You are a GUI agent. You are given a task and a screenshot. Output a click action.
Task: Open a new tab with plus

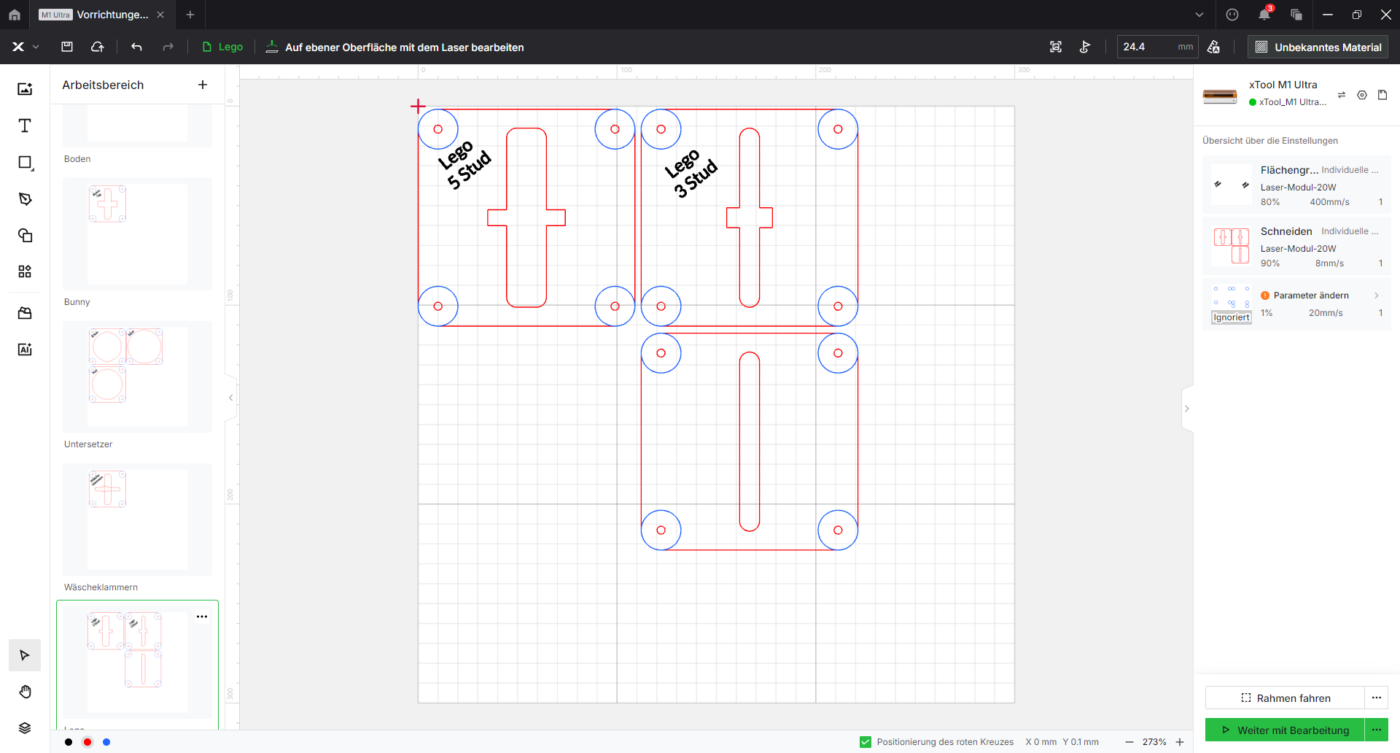tap(190, 15)
